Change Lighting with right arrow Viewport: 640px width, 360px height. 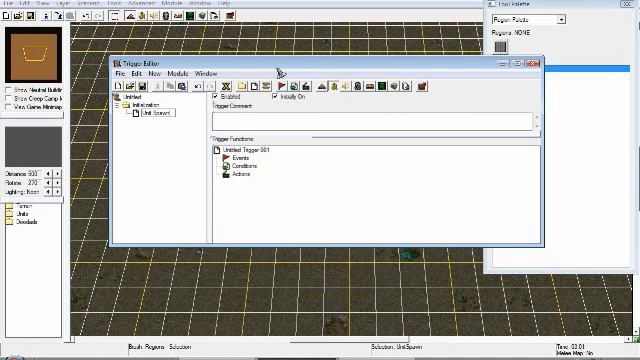pos(58,192)
